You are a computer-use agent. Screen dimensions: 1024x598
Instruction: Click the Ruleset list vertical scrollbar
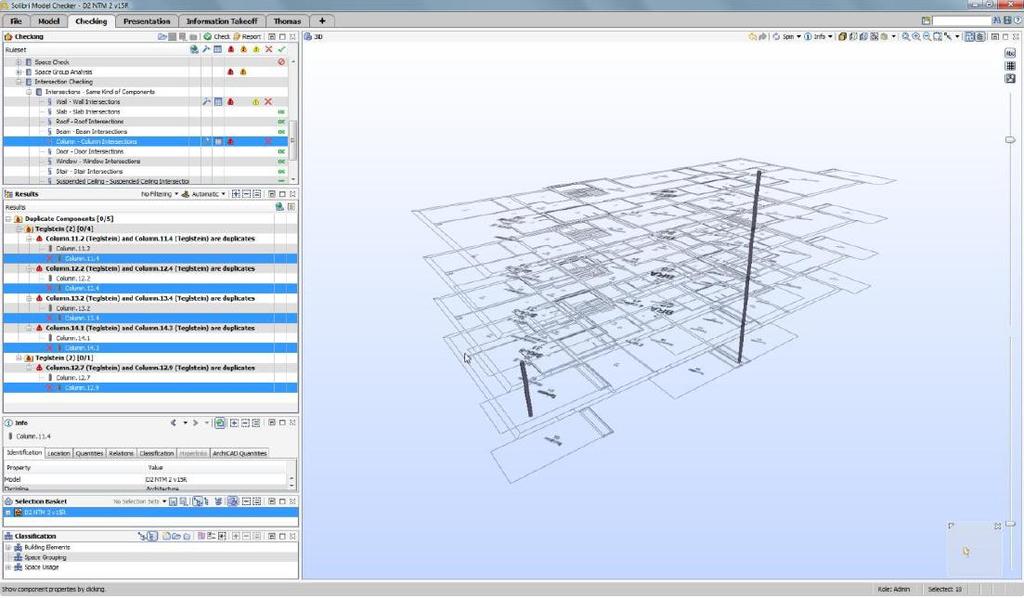pos(293,139)
